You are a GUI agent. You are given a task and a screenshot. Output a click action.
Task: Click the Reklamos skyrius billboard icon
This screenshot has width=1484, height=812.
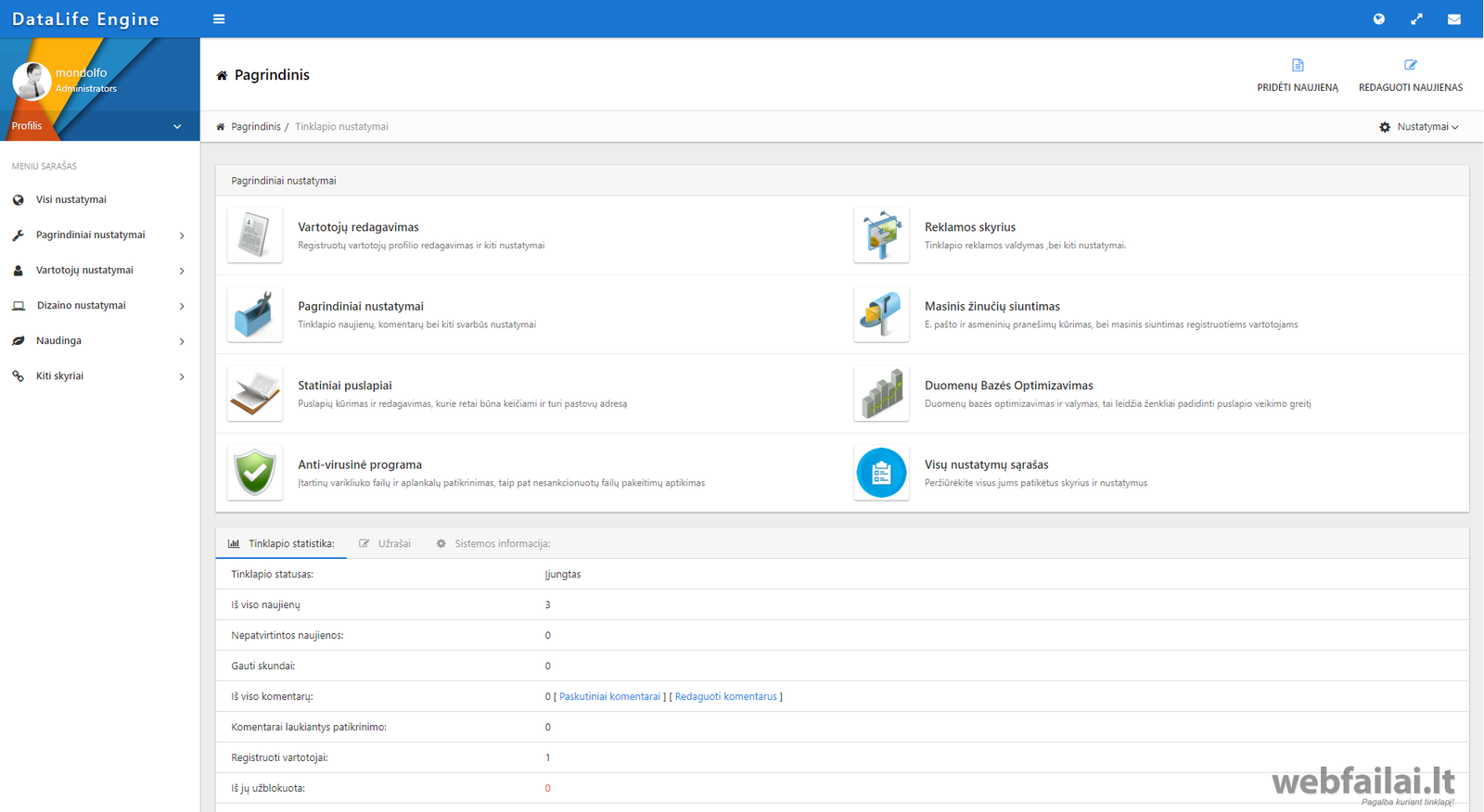coord(881,235)
